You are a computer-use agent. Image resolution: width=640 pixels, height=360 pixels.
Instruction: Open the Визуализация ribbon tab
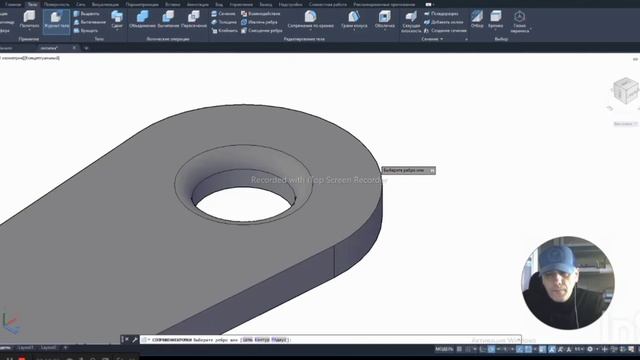click(105, 4)
